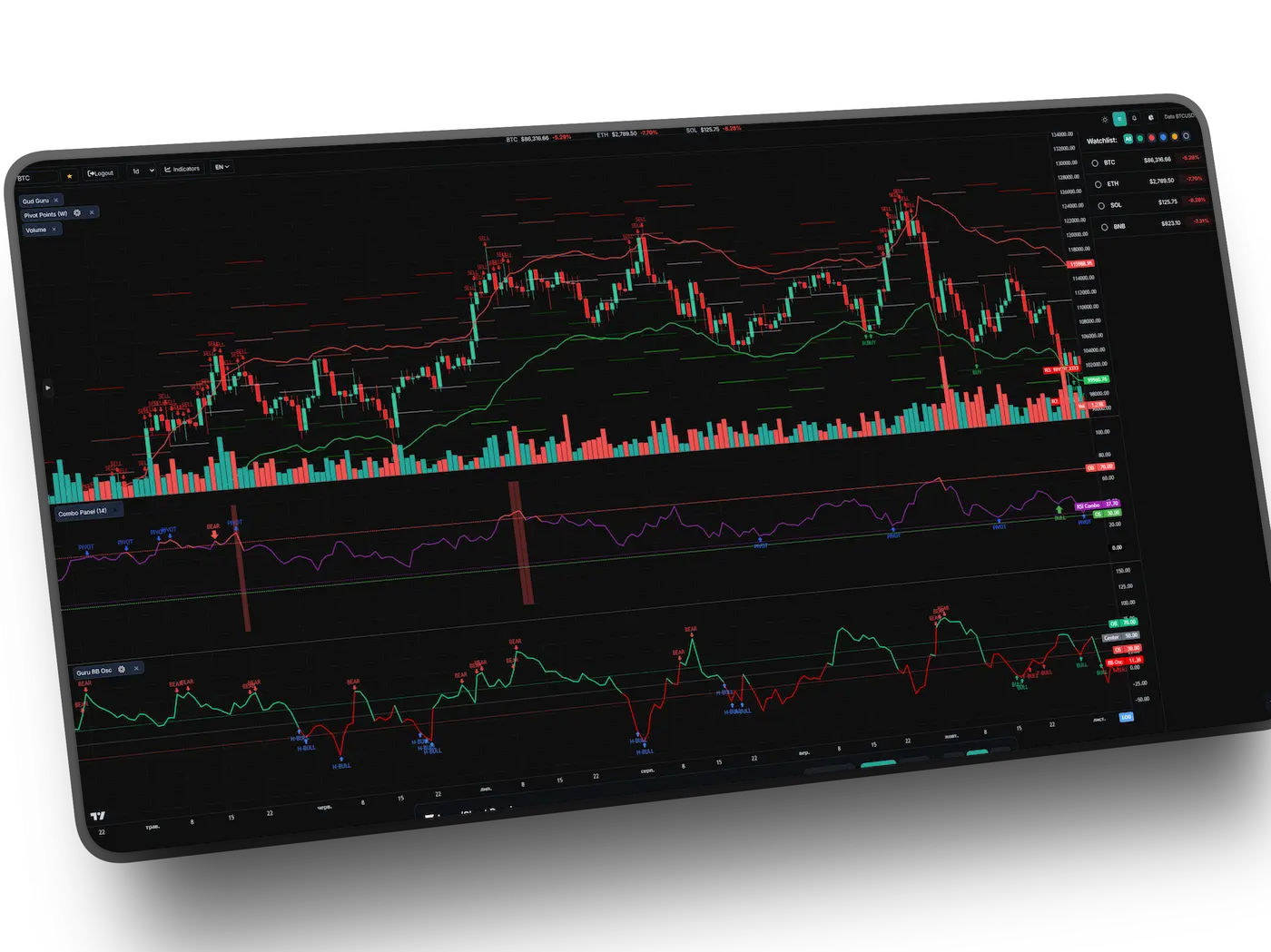1271x952 pixels.
Task: Select the ETH radio circle in the watchlist
Action: 1099,184
